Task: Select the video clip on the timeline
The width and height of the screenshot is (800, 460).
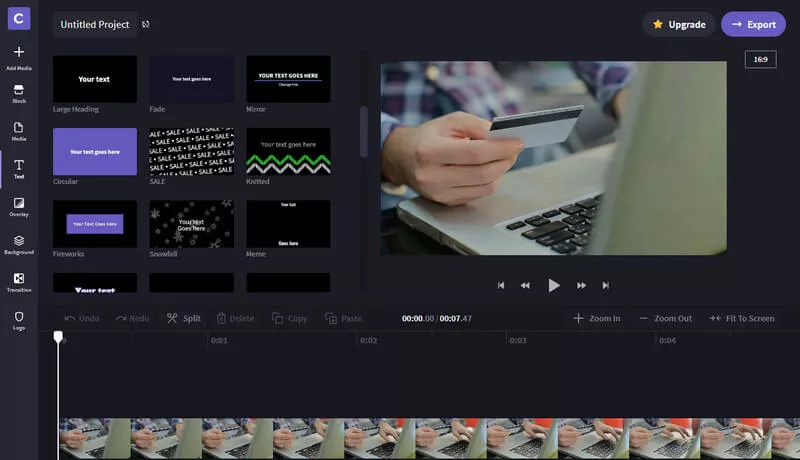Action: [429, 439]
